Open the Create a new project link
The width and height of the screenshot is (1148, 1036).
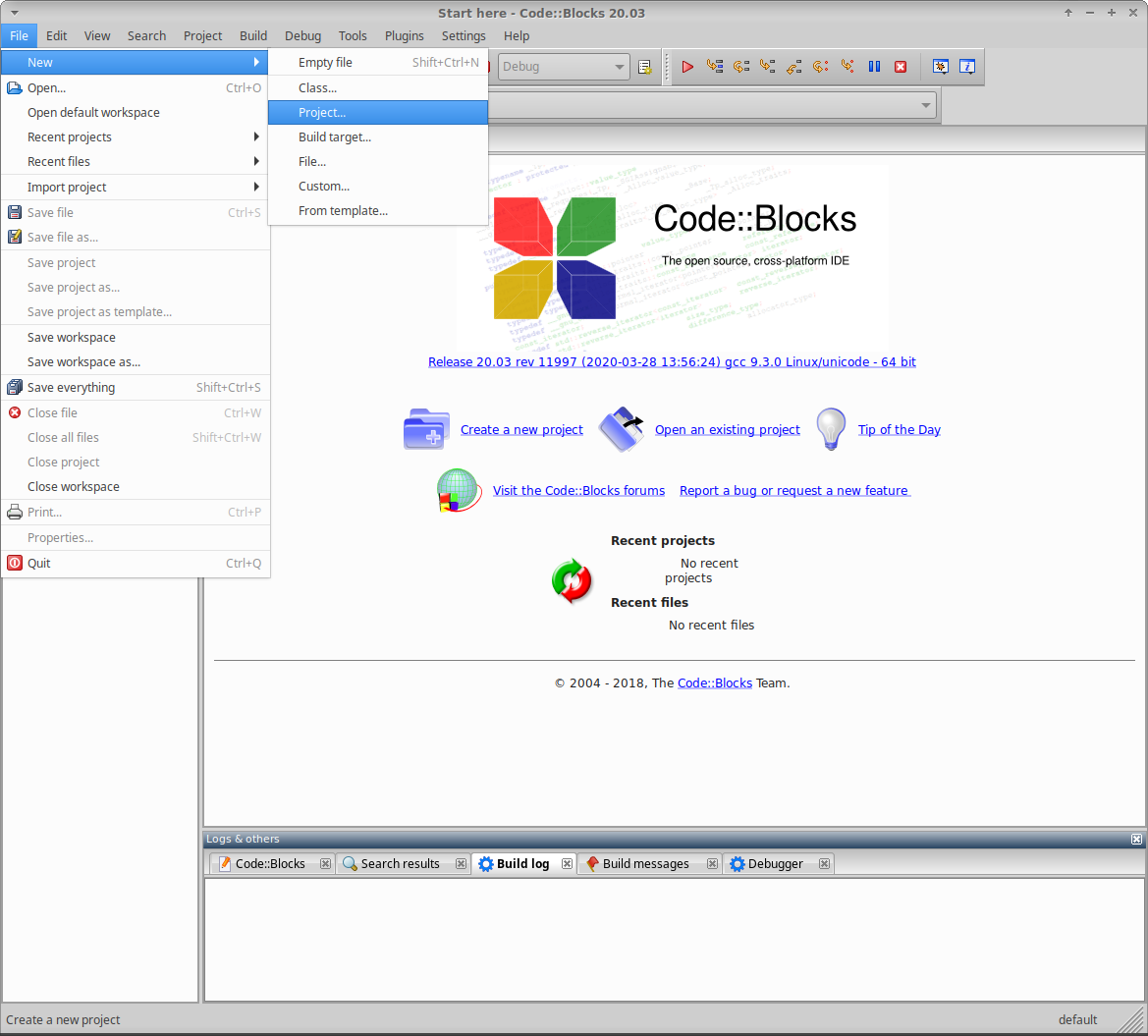(x=521, y=429)
